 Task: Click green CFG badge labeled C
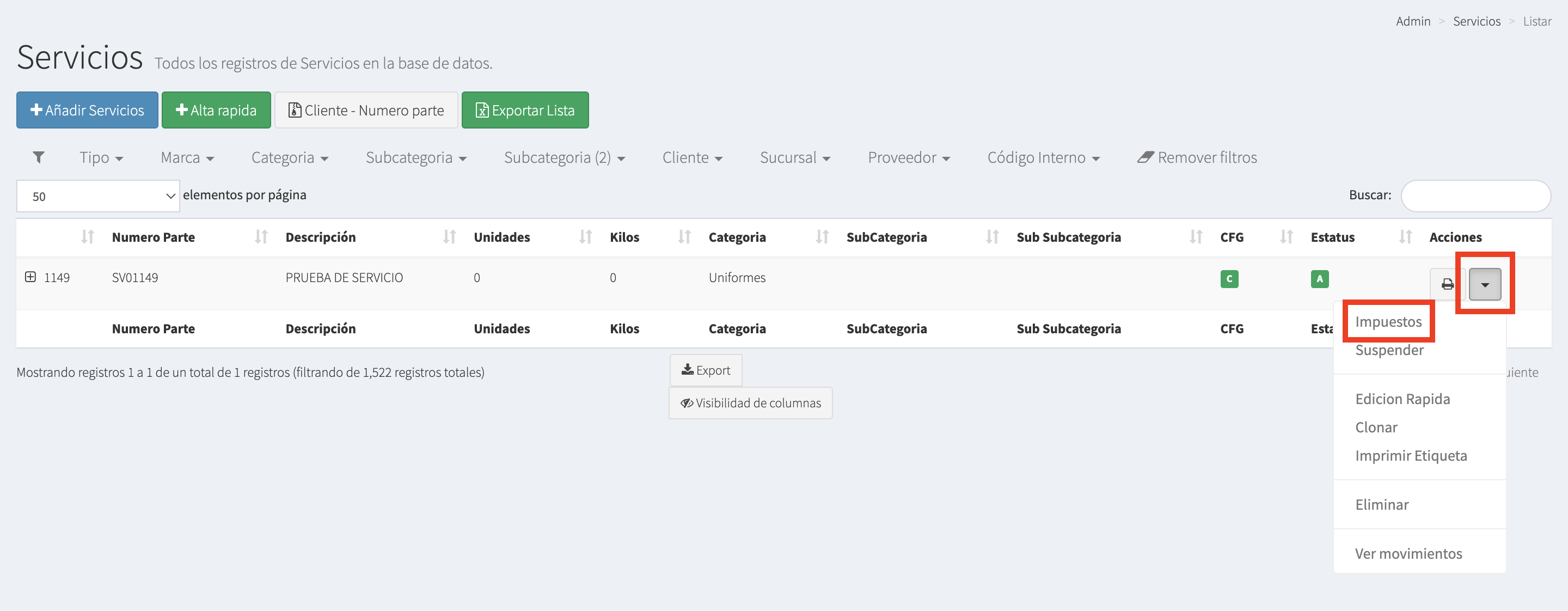pyautogui.click(x=1228, y=279)
